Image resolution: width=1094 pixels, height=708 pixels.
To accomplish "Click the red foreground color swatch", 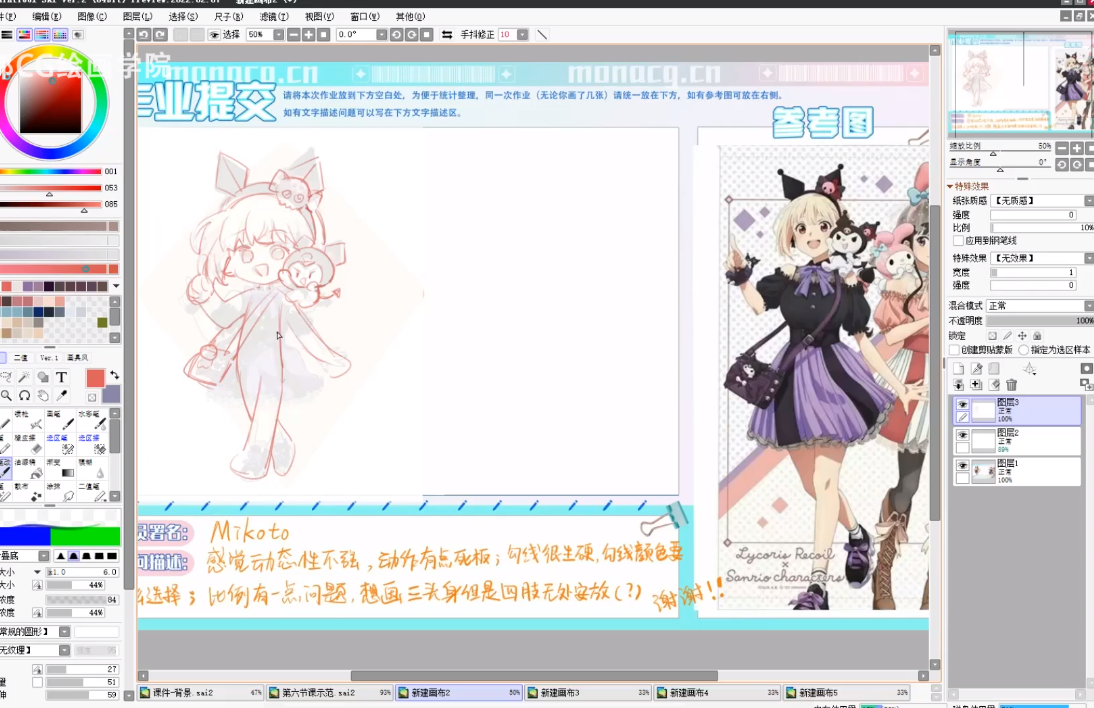I will 96,378.
